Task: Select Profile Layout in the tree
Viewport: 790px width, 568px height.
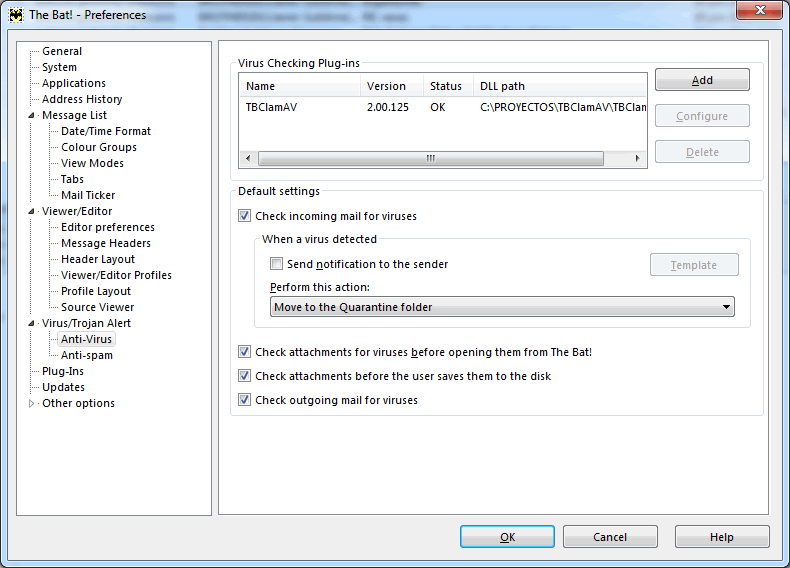Action: coord(96,291)
